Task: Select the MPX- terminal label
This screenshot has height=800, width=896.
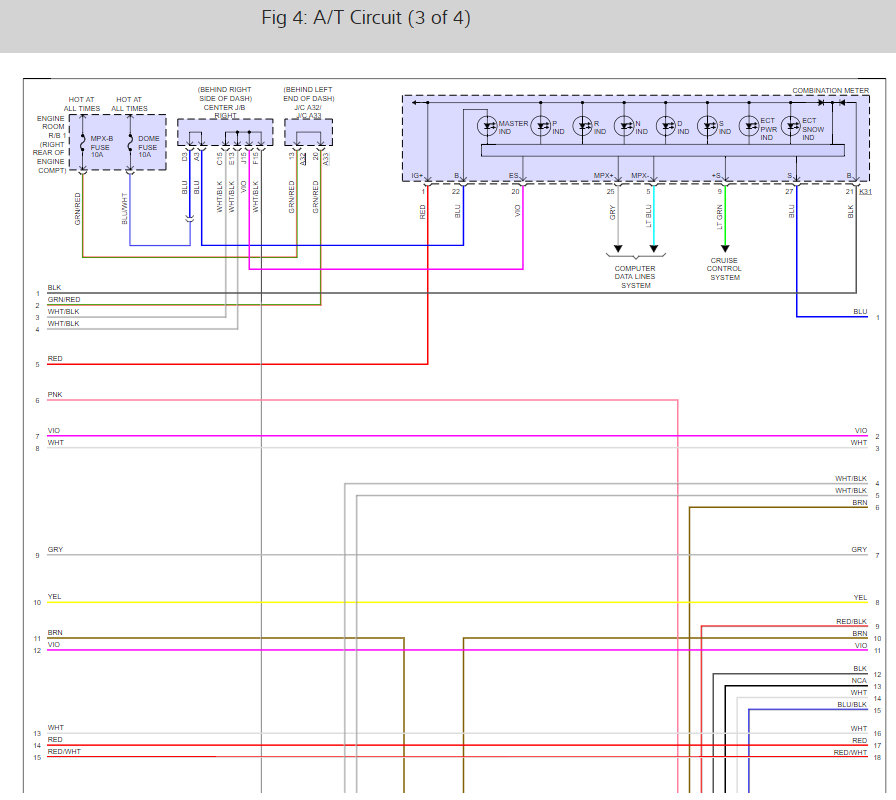Action: 640,175
